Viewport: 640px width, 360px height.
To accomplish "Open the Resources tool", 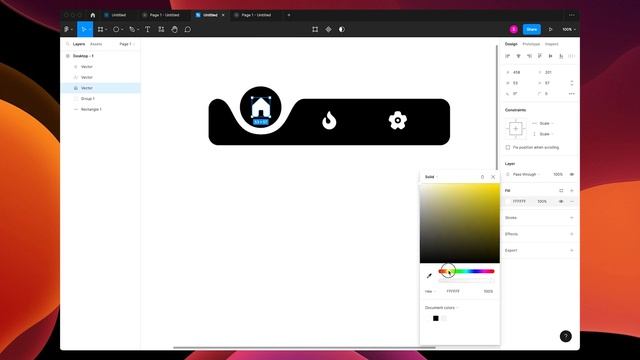I will 161,29.
